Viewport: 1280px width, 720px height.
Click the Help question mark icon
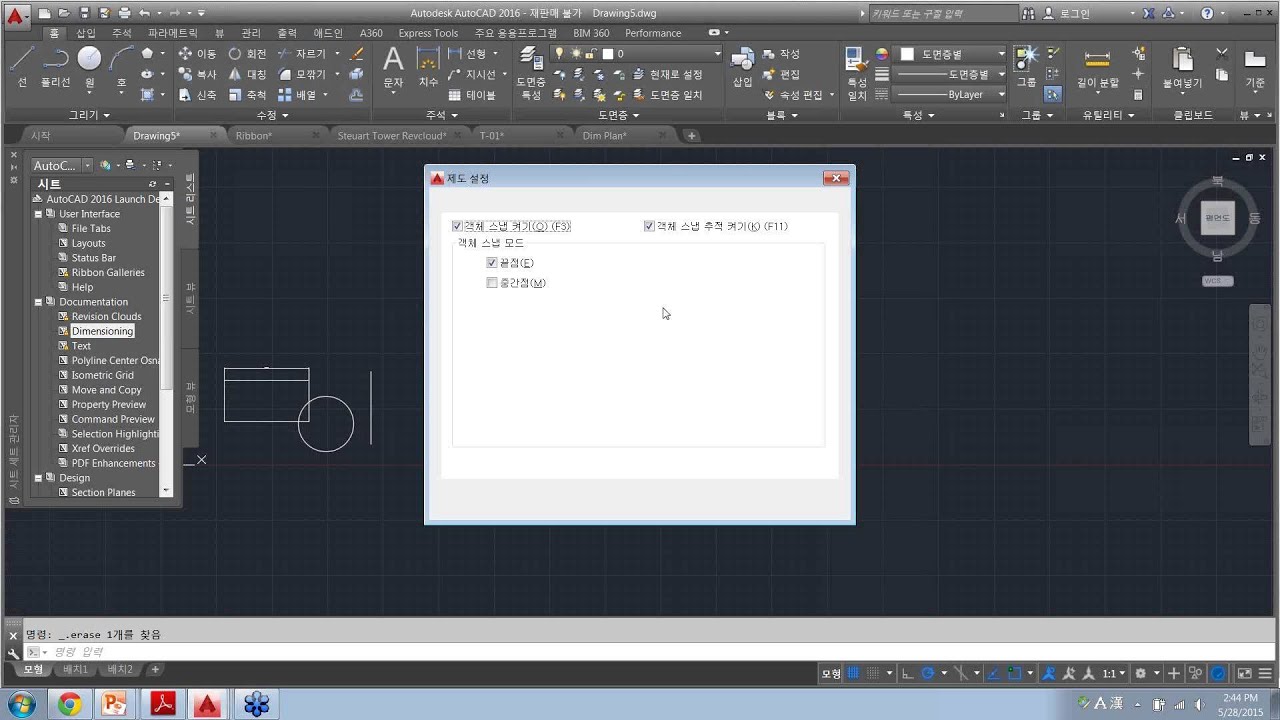pyautogui.click(x=1207, y=13)
